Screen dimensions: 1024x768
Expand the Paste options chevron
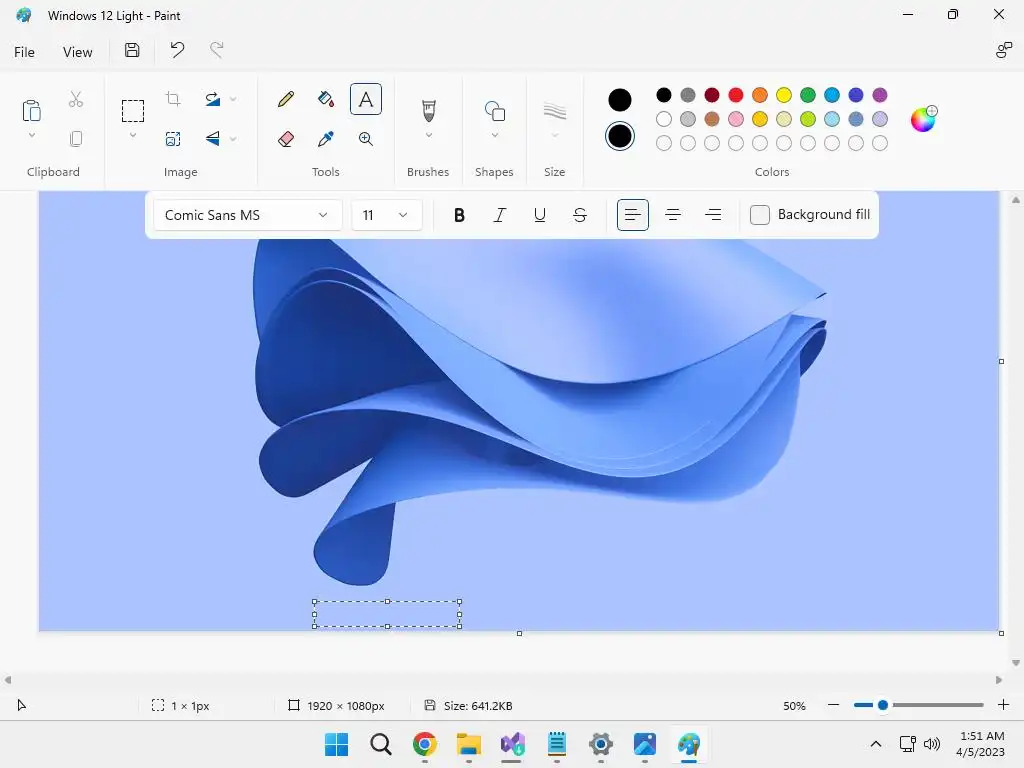[x=31, y=135]
